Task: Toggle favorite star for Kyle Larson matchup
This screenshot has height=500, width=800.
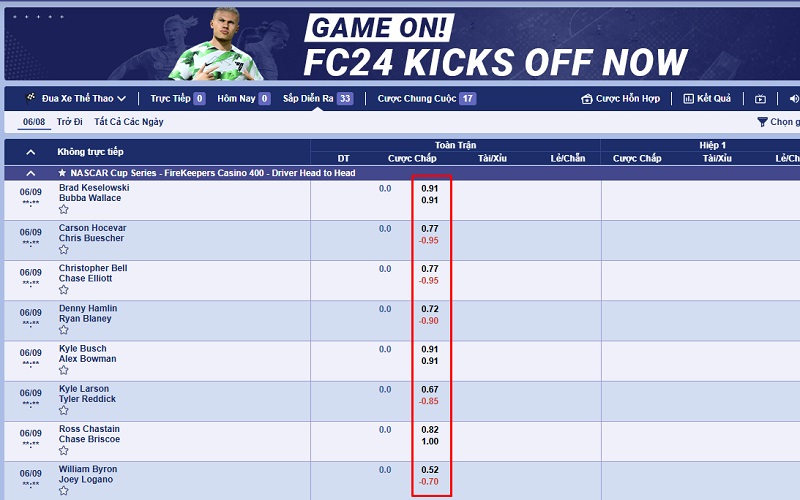Action: pos(64,410)
